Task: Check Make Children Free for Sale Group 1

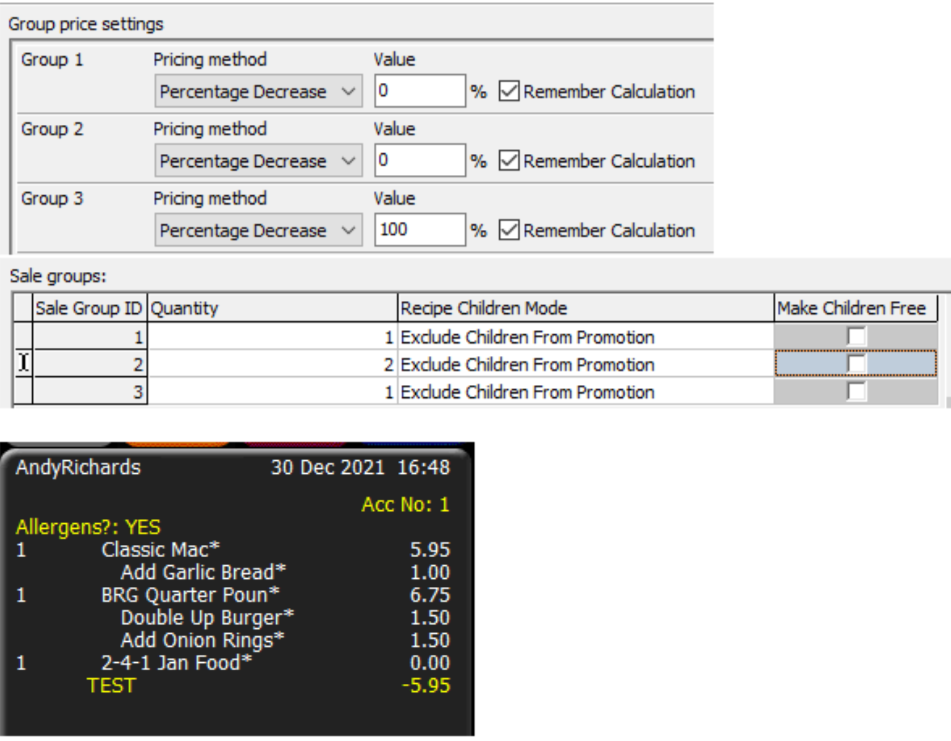Action: [856, 337]
